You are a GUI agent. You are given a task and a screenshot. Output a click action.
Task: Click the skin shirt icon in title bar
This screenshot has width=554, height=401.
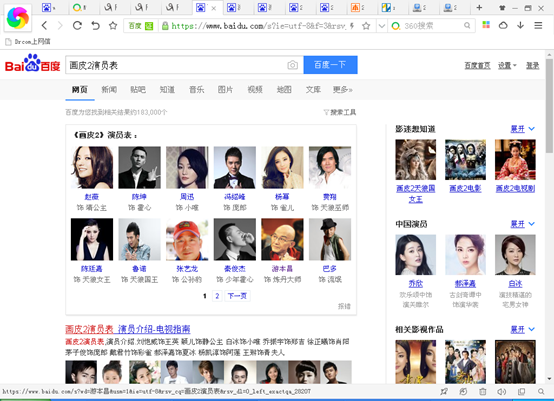pyautogui.click(x=502, y=8)
